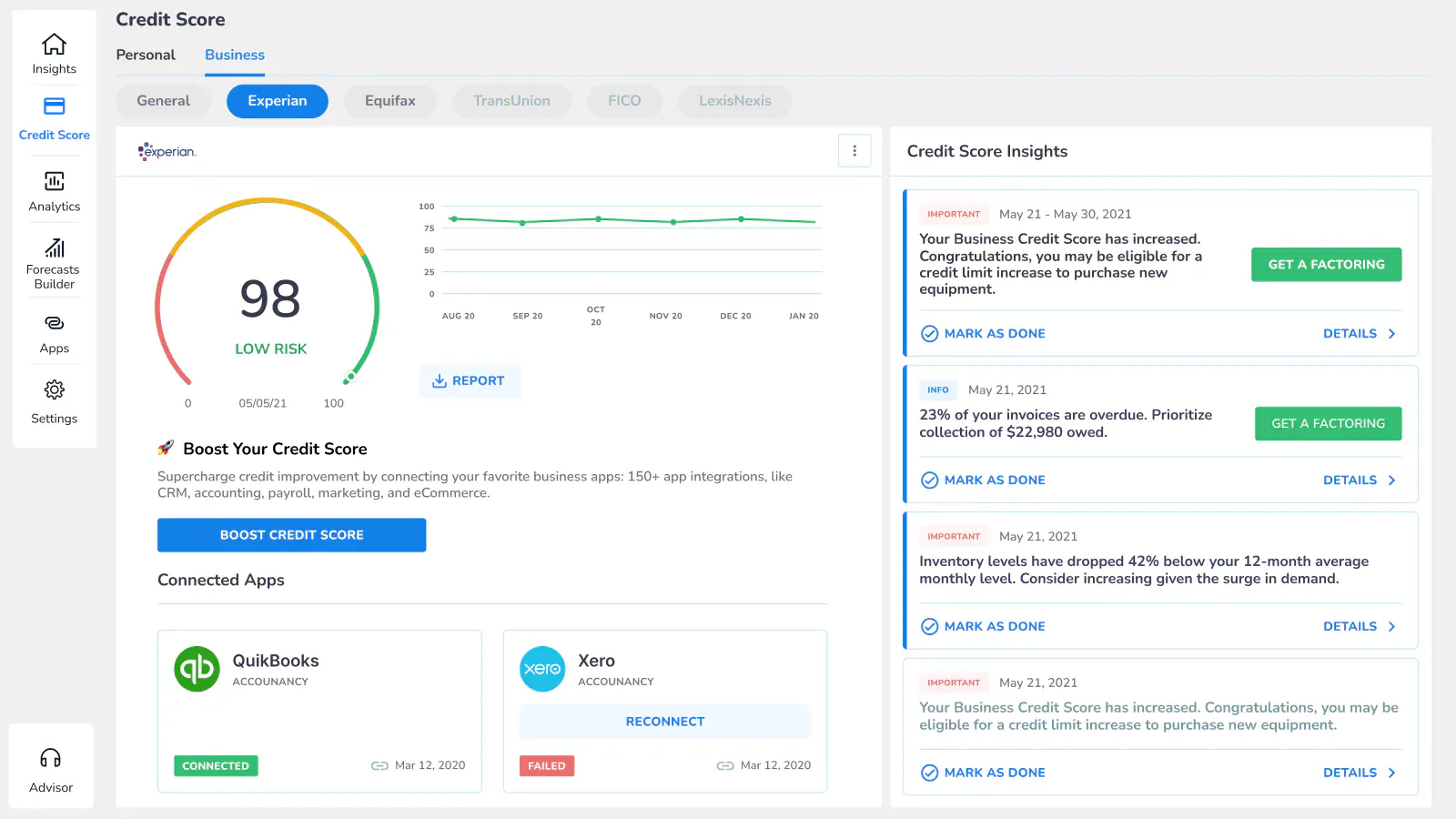The height and width of the screenshot is (819, 1456).
Task: Click the CONNECTED status badge on QuikBooks
Action: point(216,766)
